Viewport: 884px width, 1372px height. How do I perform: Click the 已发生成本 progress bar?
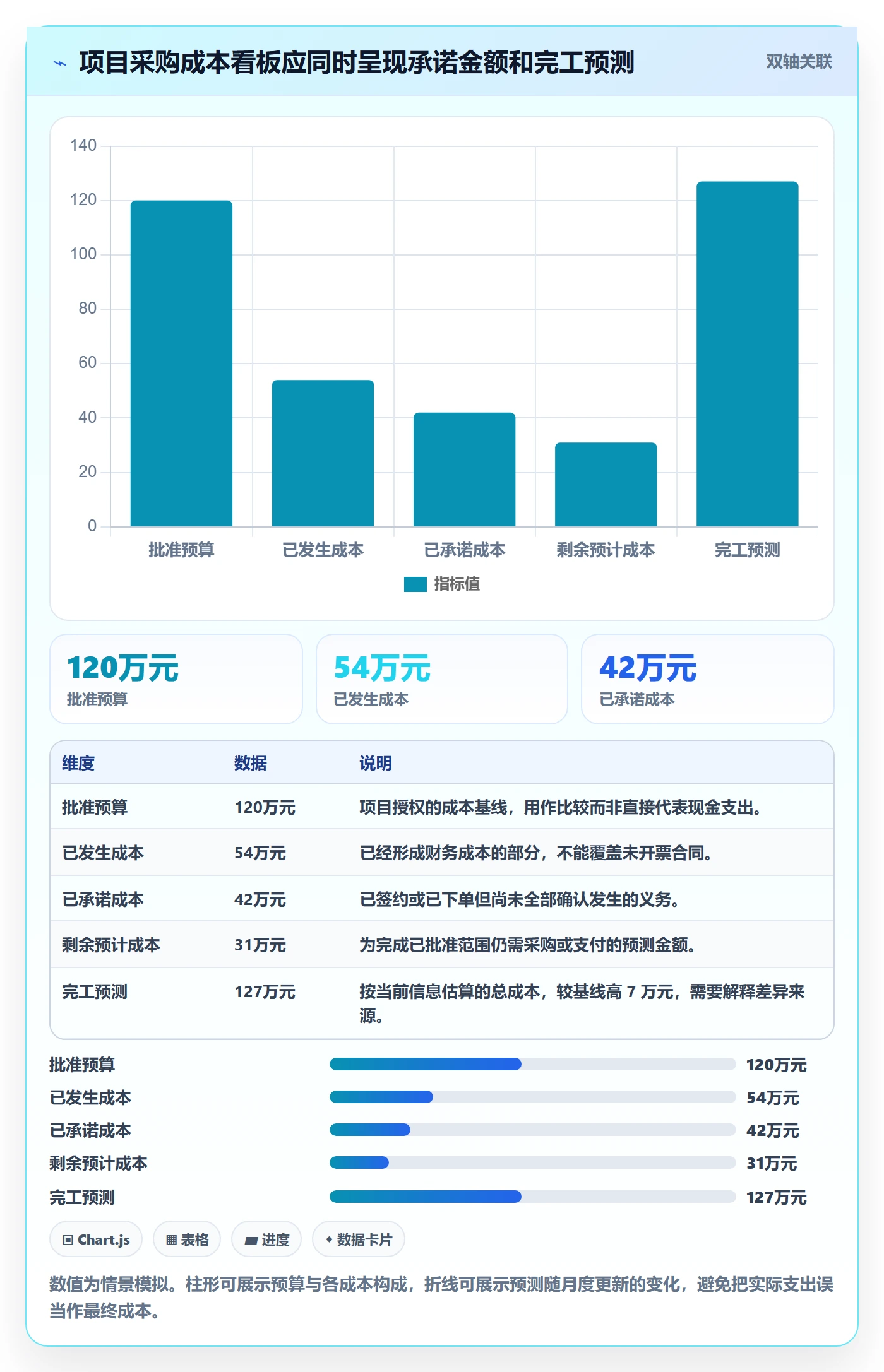tap(532, 1097)
